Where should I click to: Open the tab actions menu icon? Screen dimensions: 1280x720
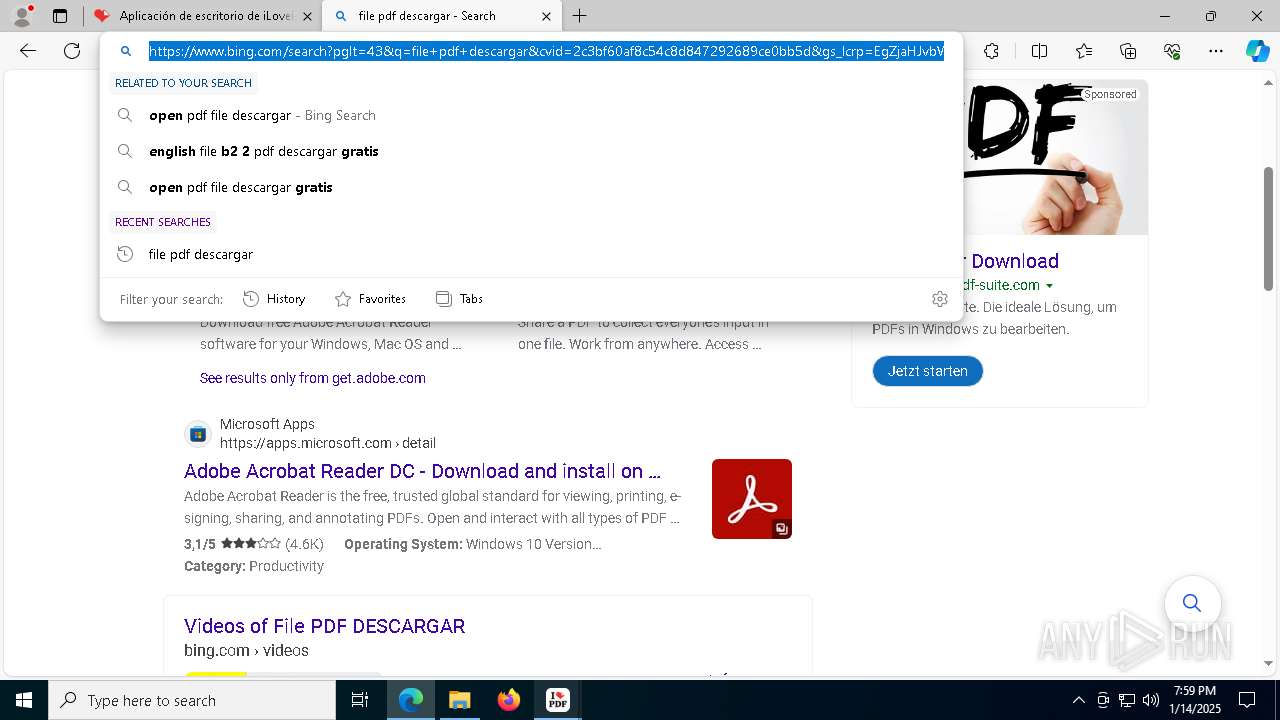[x=60, y=16]
